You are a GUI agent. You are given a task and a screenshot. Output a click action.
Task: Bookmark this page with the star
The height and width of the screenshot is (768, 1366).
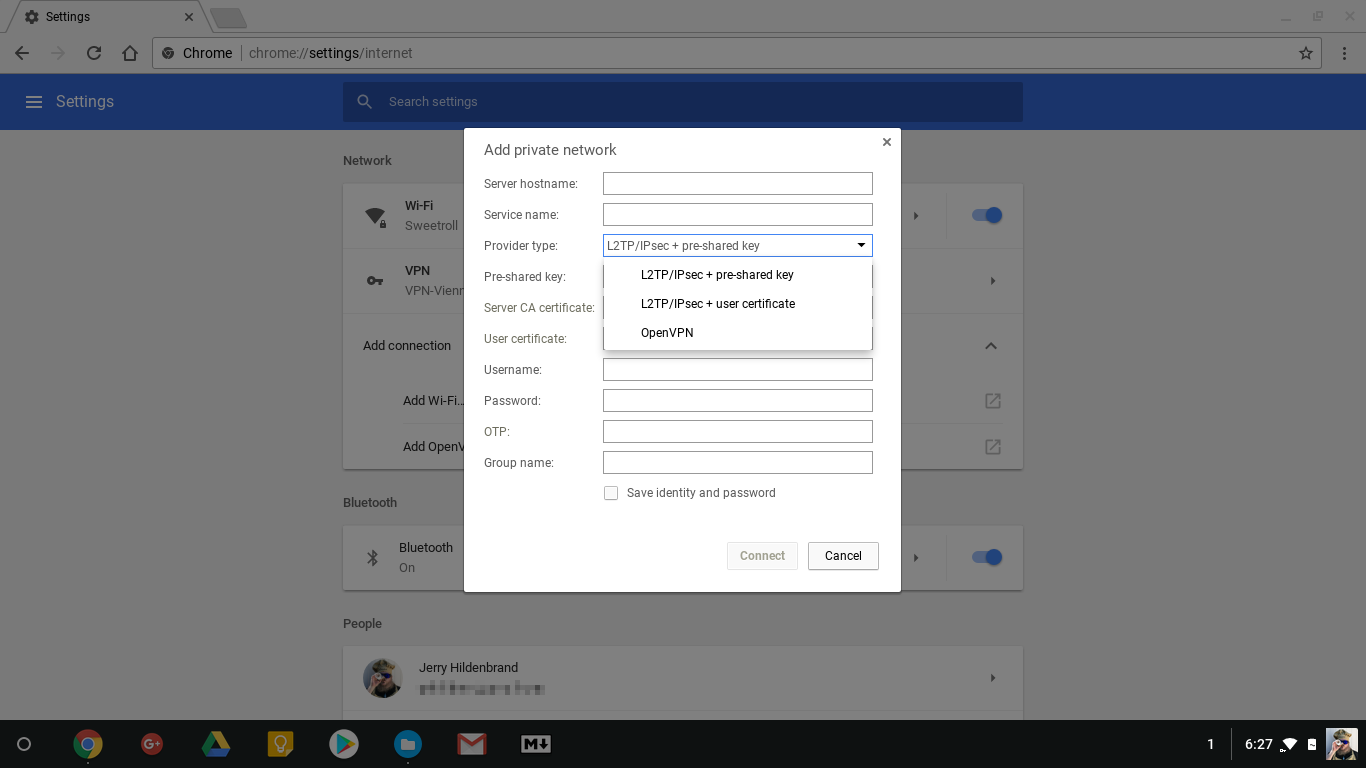[x=1305, y=53]
